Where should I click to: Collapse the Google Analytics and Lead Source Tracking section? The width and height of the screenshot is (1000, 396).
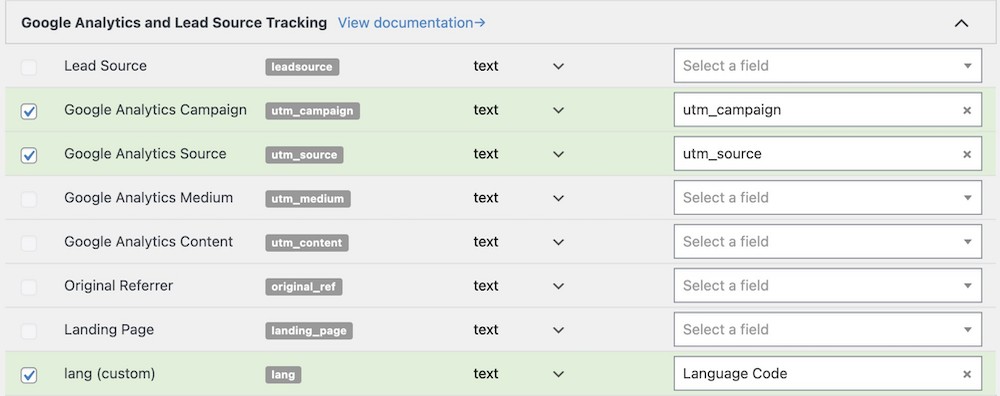tap(961, 24)
